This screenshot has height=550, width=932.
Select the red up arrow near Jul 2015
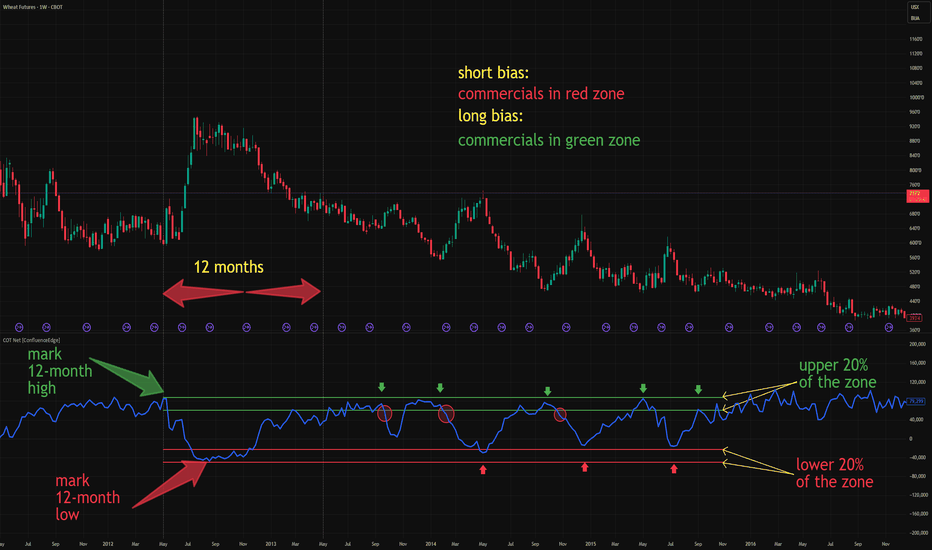pyautogui.click(x=674, y=469)
